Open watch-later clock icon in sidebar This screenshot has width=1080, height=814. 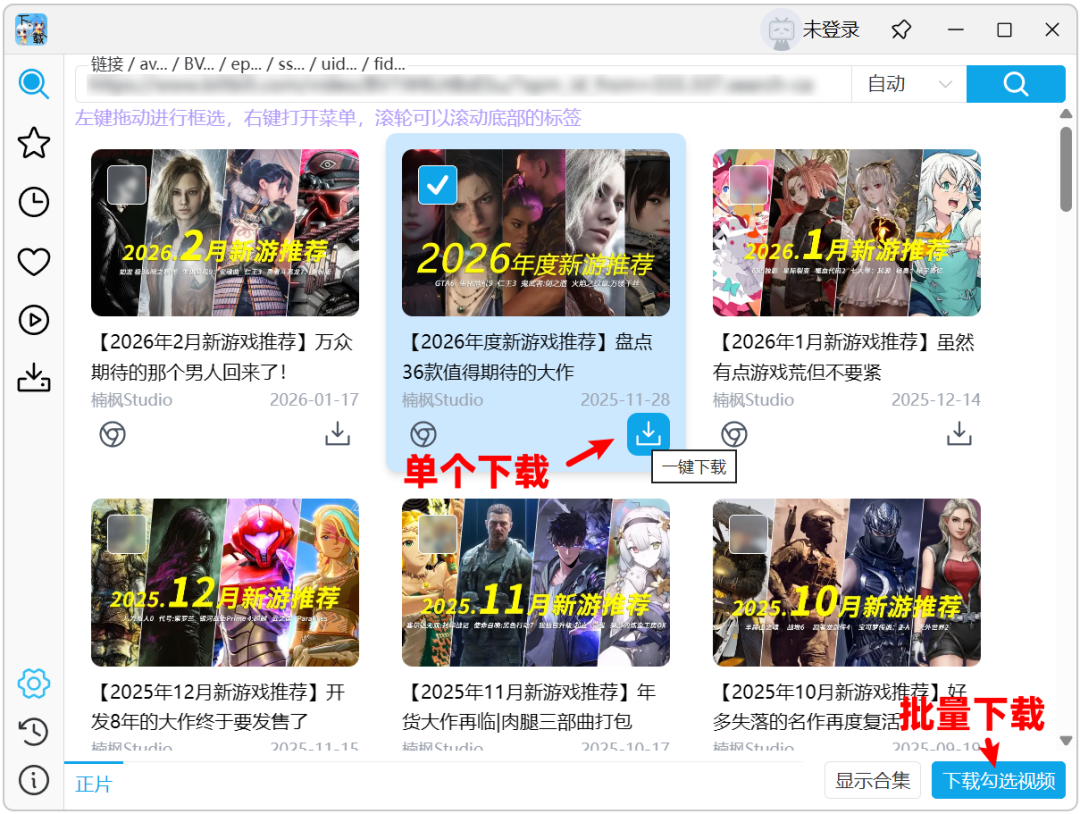coord(33,202)
